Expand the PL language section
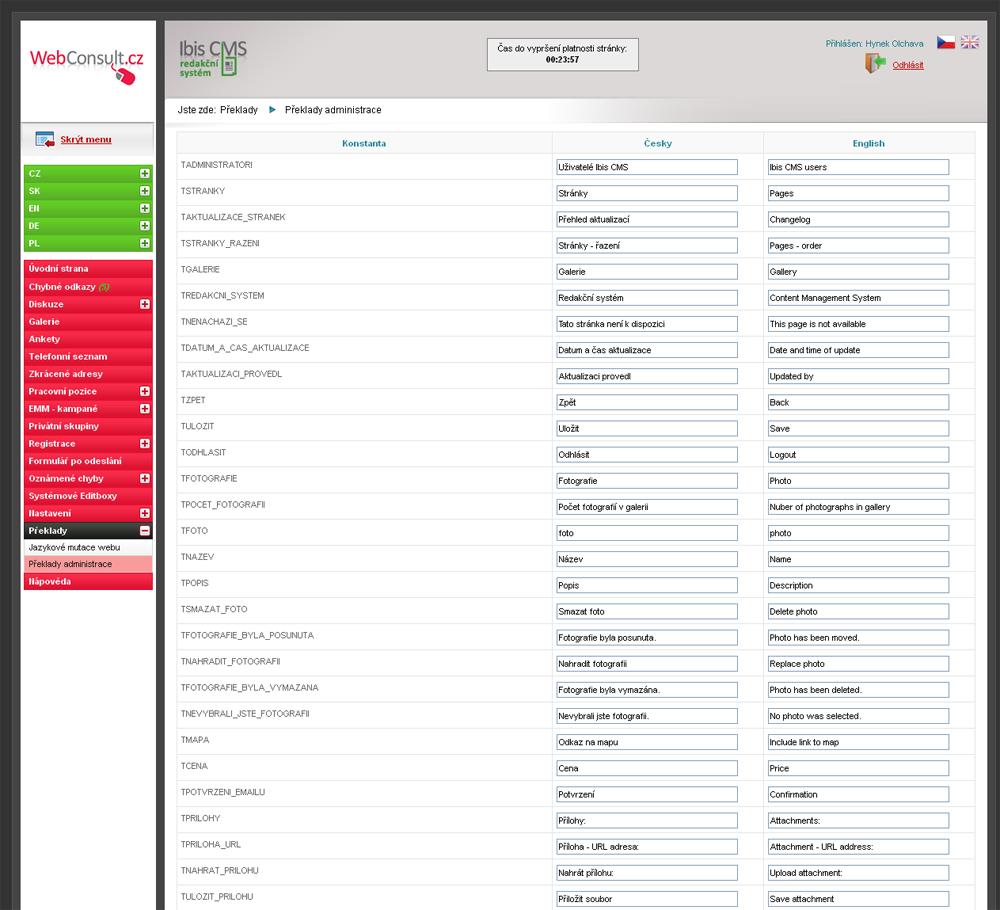 pos(145,243)
